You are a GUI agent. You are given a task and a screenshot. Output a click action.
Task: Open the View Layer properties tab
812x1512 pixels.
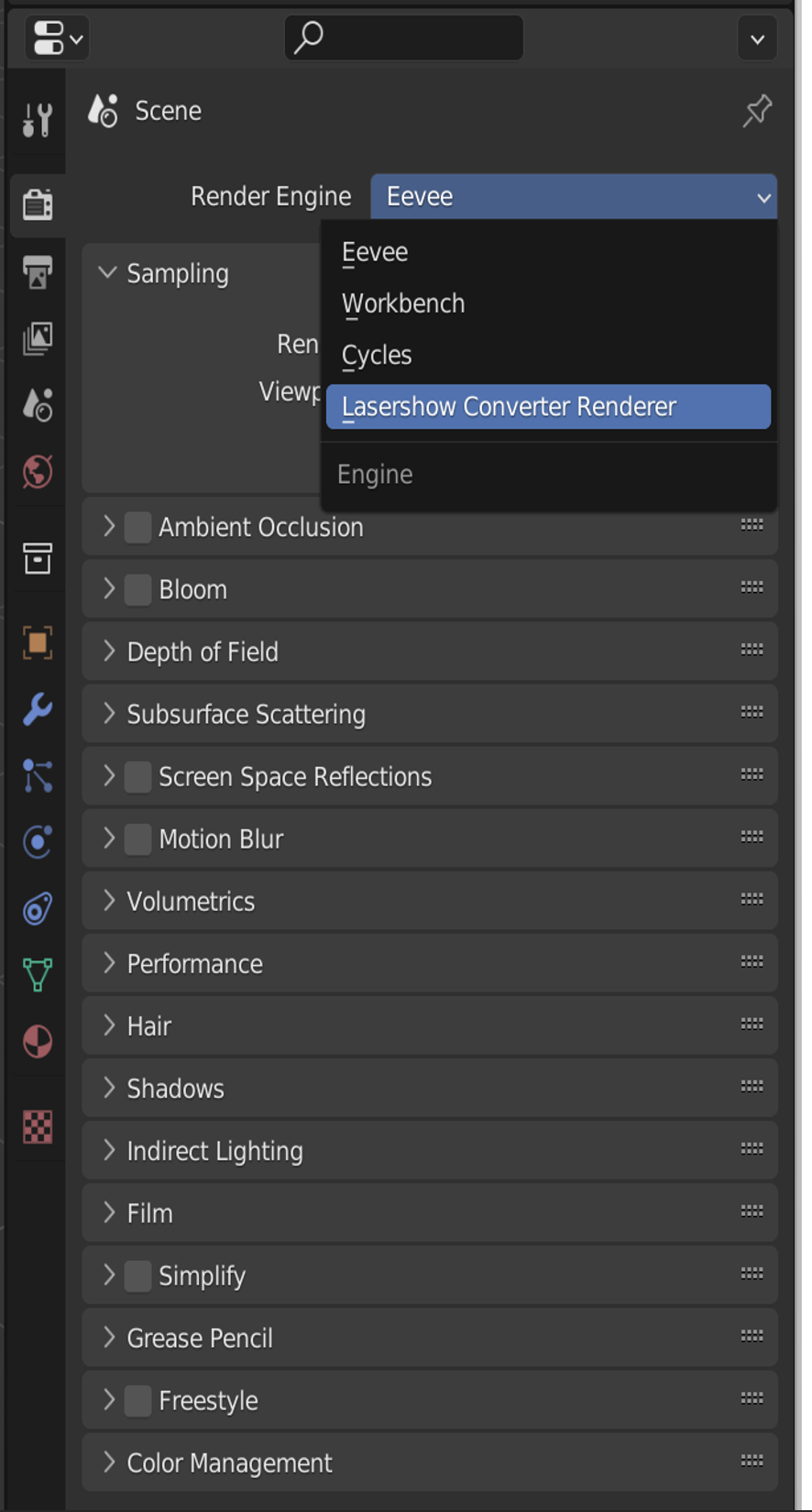(38, 338)
